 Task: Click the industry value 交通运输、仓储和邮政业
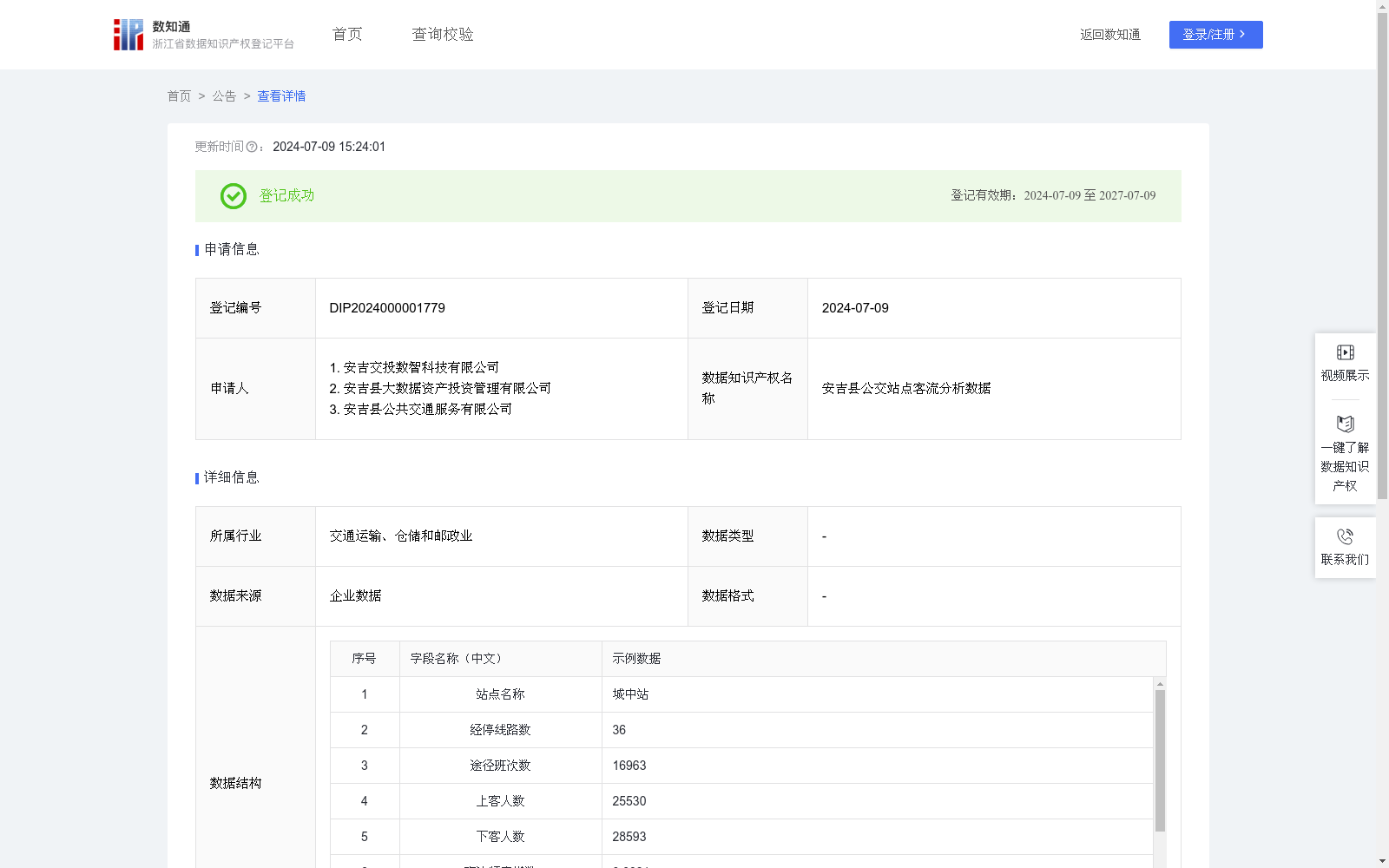pyautogui.click(x=401, y=536)
